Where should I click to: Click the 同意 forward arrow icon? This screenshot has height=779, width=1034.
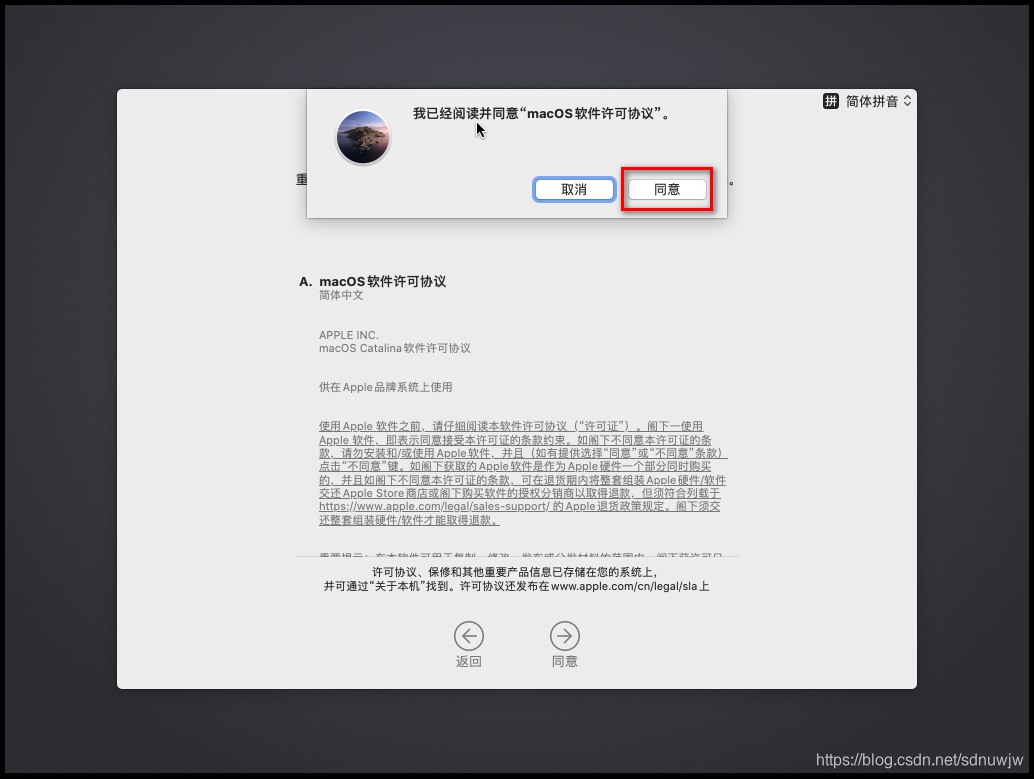564,636
